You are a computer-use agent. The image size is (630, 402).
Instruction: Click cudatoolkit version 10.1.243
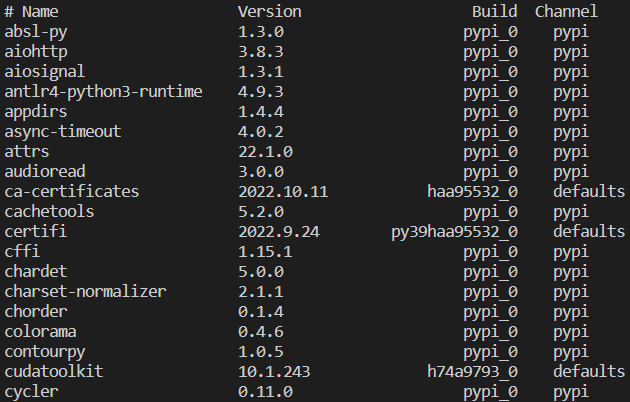(x=274, y=371)
